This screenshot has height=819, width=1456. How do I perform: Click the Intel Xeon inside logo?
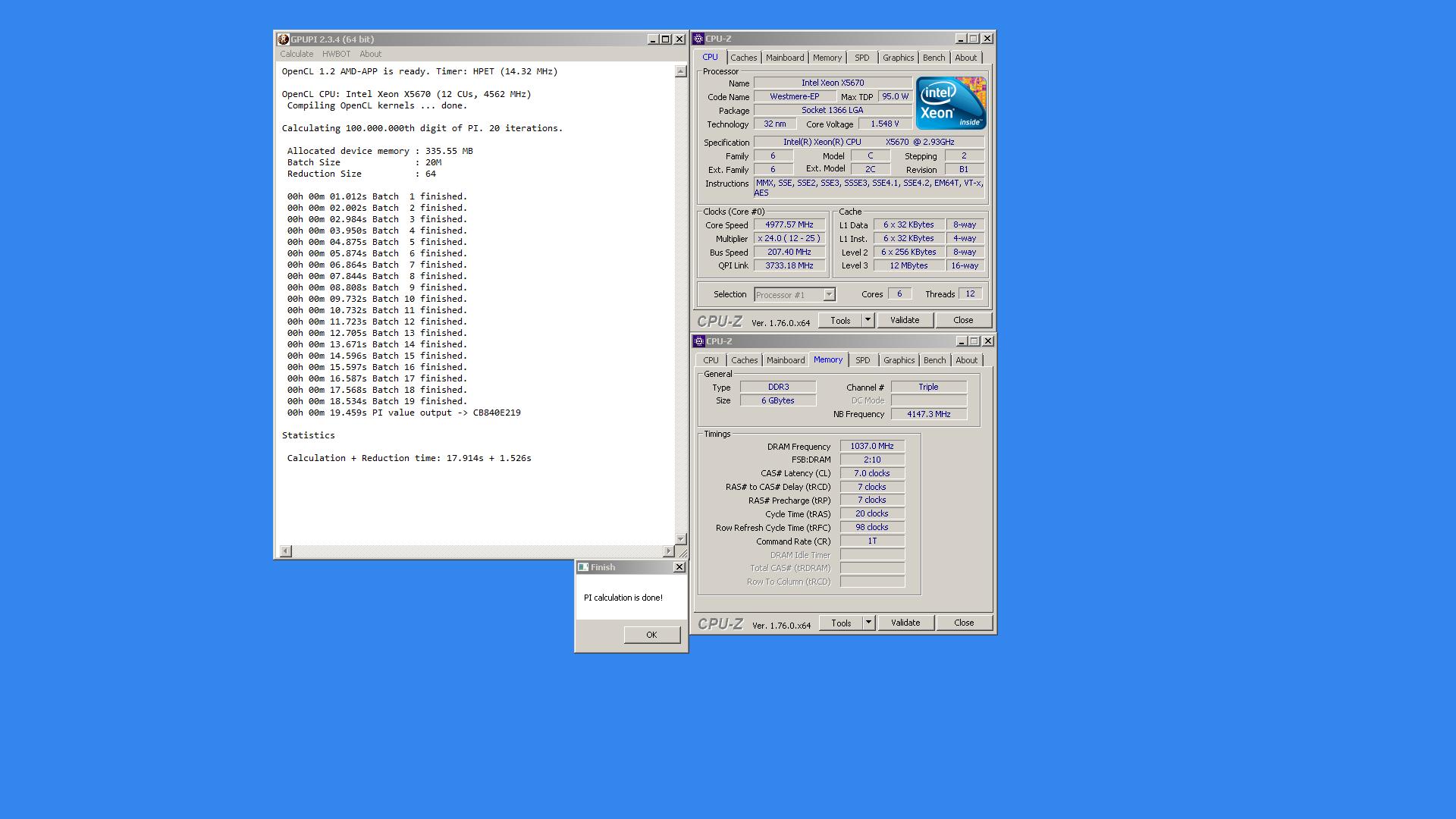tap(951, 103)
